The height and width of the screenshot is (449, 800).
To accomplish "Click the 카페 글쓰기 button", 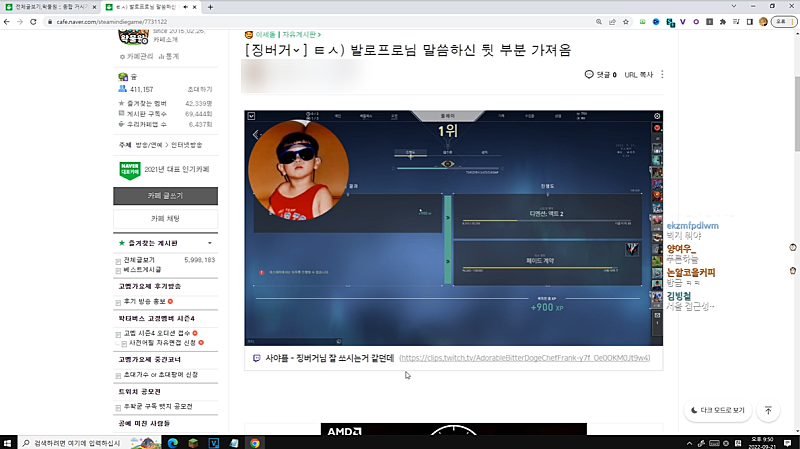I will pos(165,196).
